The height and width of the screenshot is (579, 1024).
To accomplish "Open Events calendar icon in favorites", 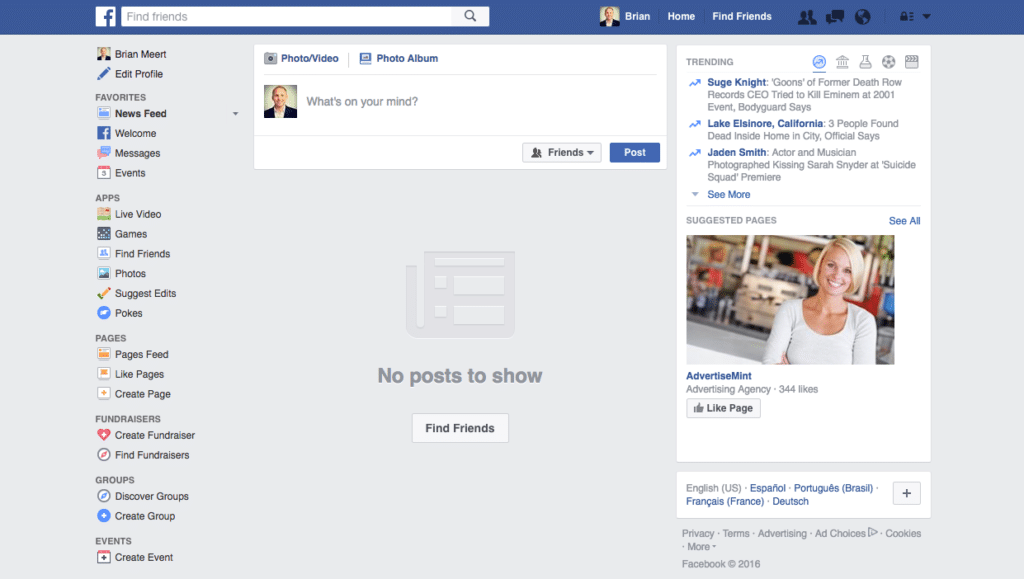I will point(103,173).
